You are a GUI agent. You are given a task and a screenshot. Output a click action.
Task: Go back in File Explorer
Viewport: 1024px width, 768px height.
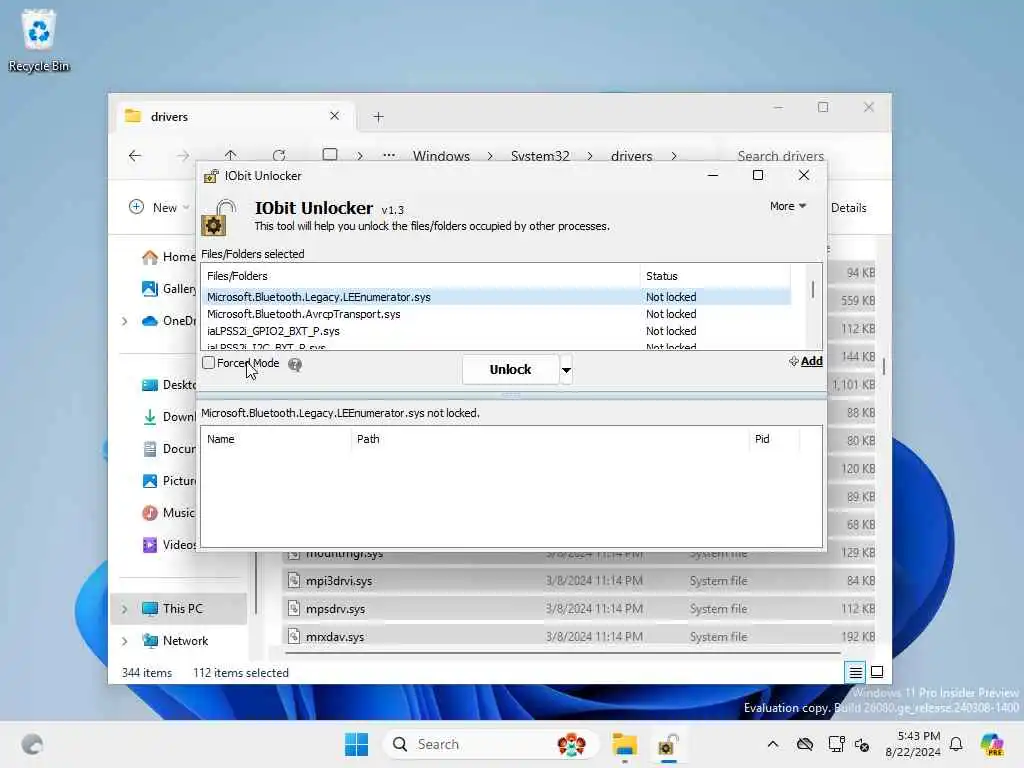[x=135, y=155]
